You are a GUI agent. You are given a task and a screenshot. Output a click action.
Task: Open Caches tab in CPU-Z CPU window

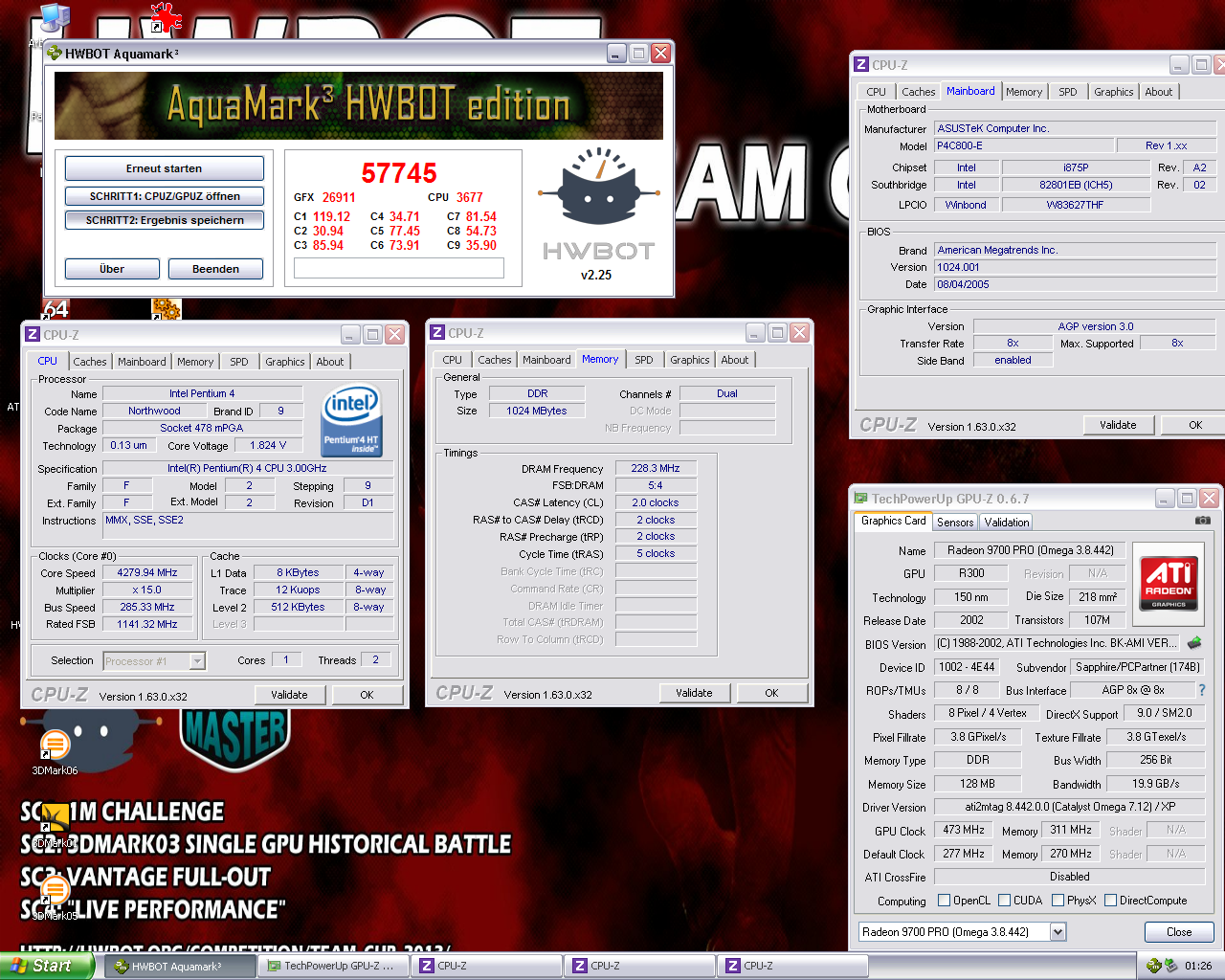point(90,362)
